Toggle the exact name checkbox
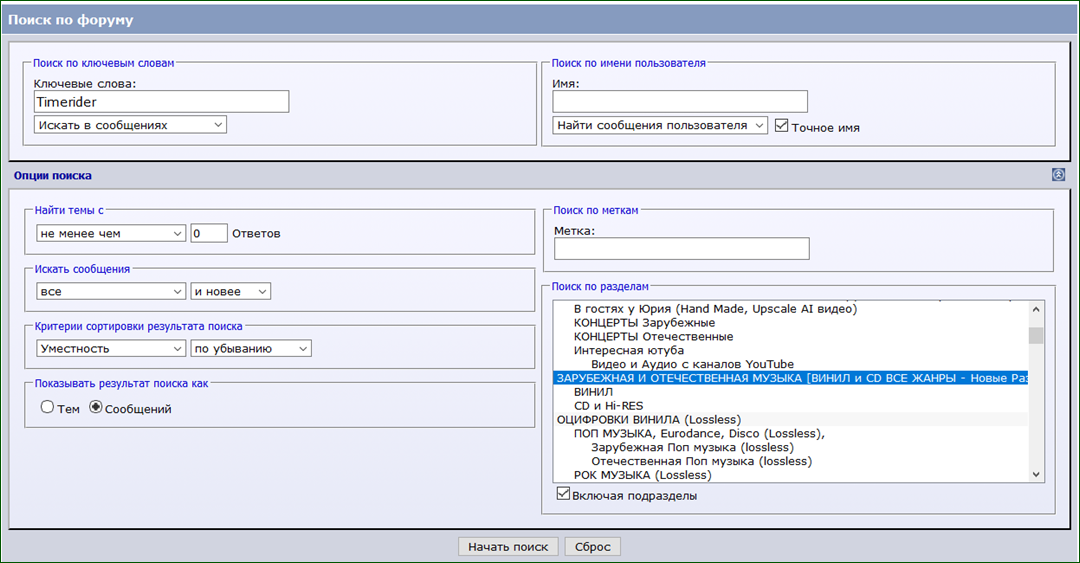Viewport: 1080px width, 563px height. 781,125
